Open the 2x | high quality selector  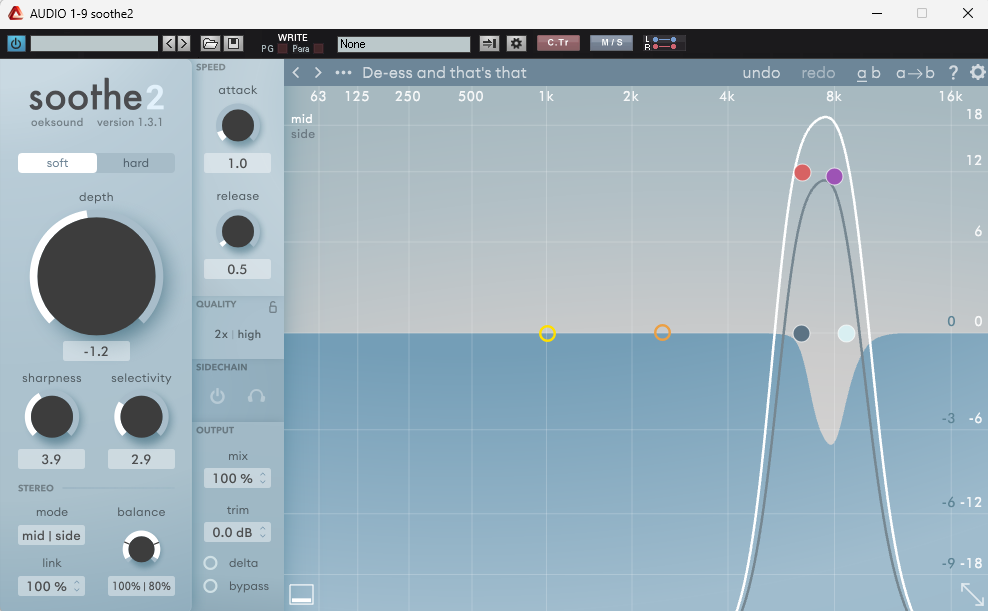click(x=238, y=334)
